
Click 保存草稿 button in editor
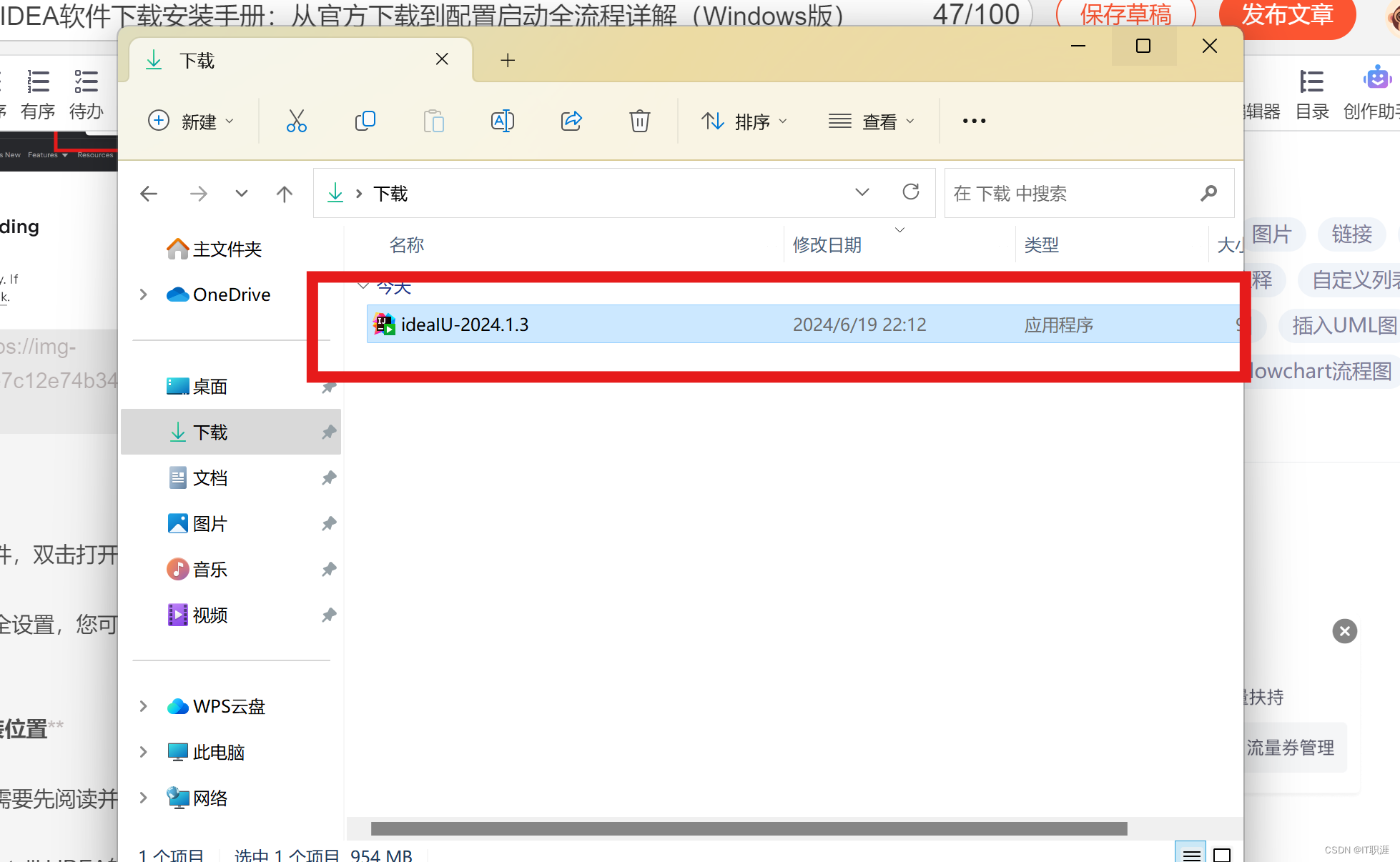point(1126,14)
